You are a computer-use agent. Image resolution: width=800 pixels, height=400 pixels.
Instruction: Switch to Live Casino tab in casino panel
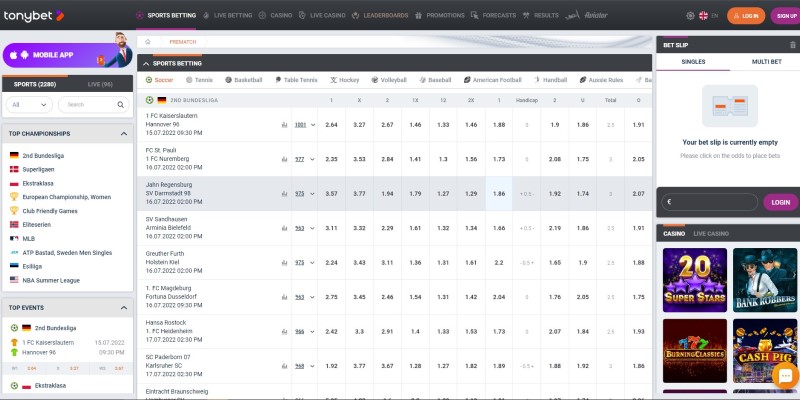point(711,234)
